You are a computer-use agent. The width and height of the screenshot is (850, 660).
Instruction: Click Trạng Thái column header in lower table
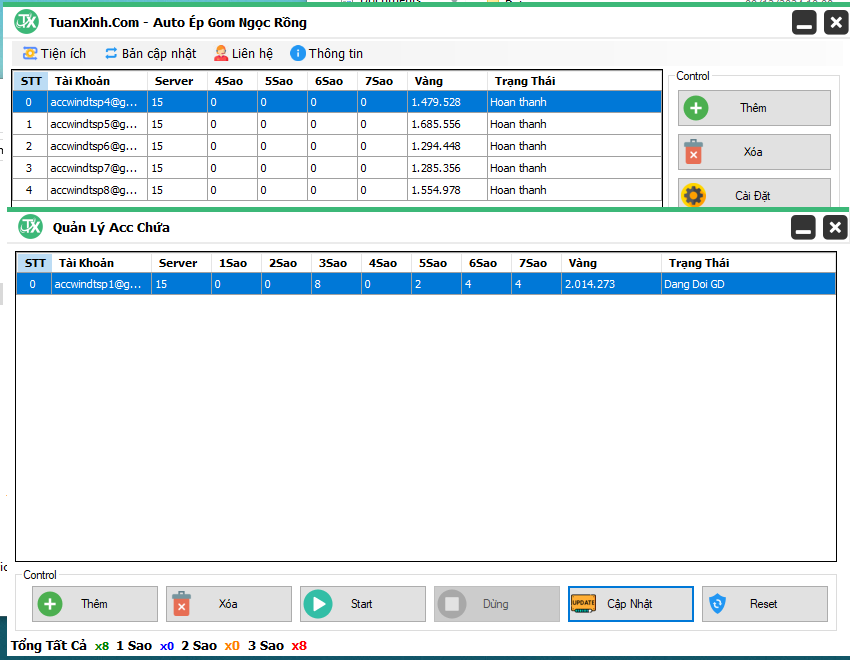click(x=699, y=263)
